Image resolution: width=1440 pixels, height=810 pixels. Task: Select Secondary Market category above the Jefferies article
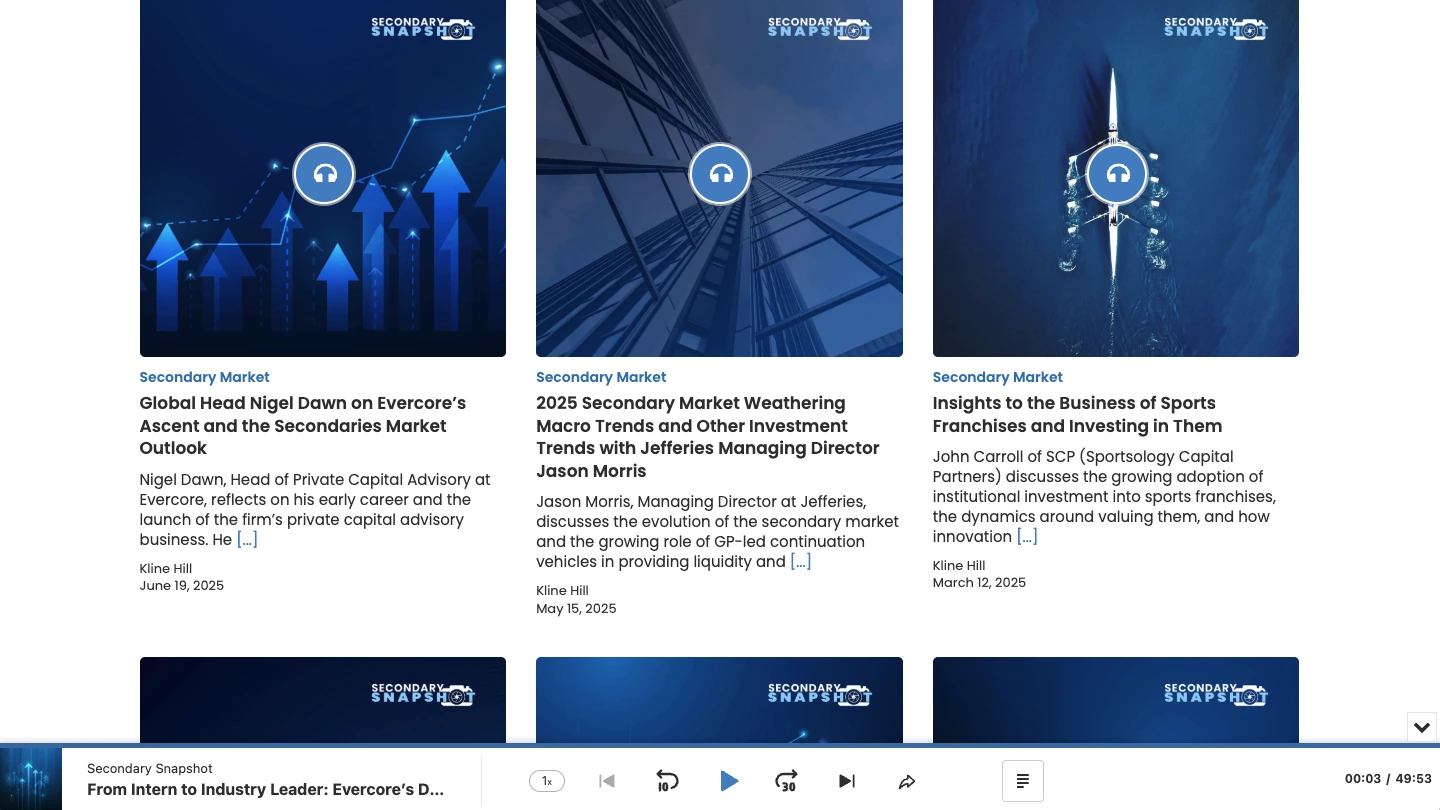[601, 377]
